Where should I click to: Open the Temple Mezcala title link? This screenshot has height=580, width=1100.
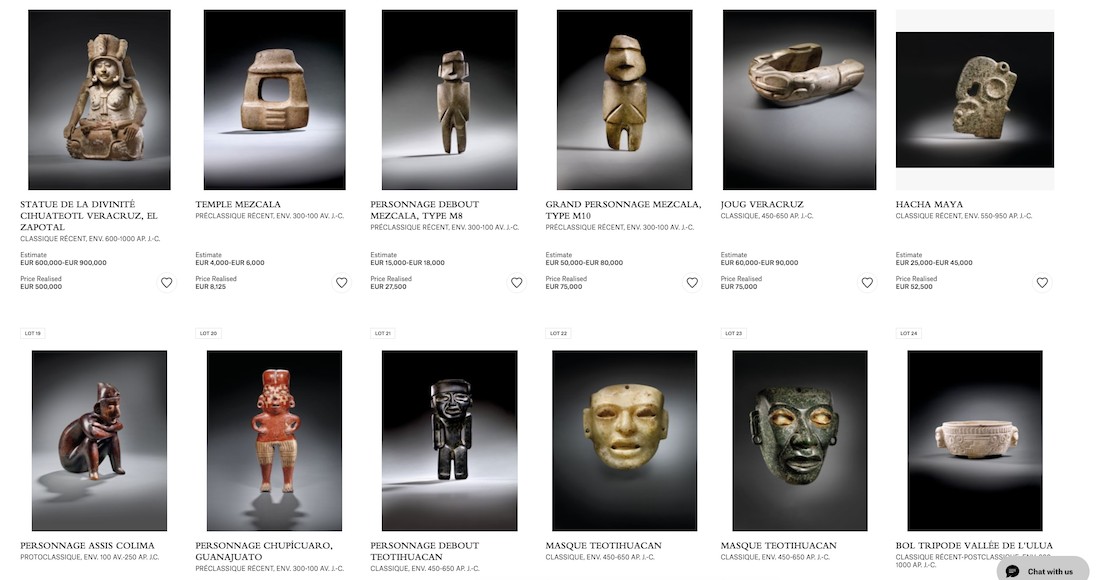(x=238, y=204)
